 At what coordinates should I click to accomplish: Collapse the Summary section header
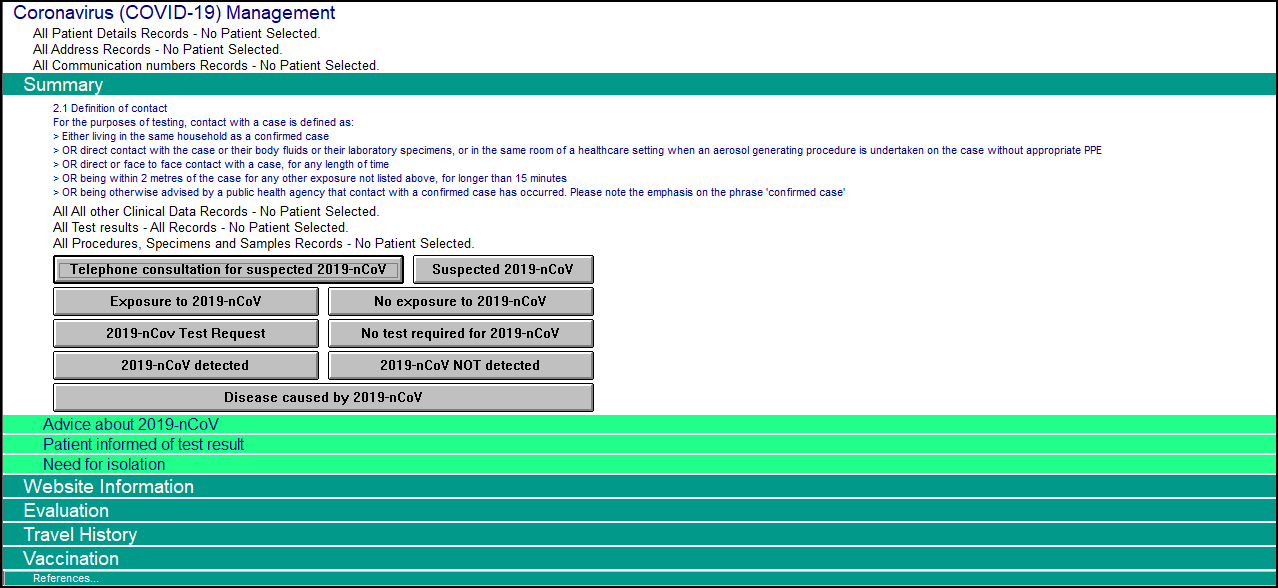point(63,85)
